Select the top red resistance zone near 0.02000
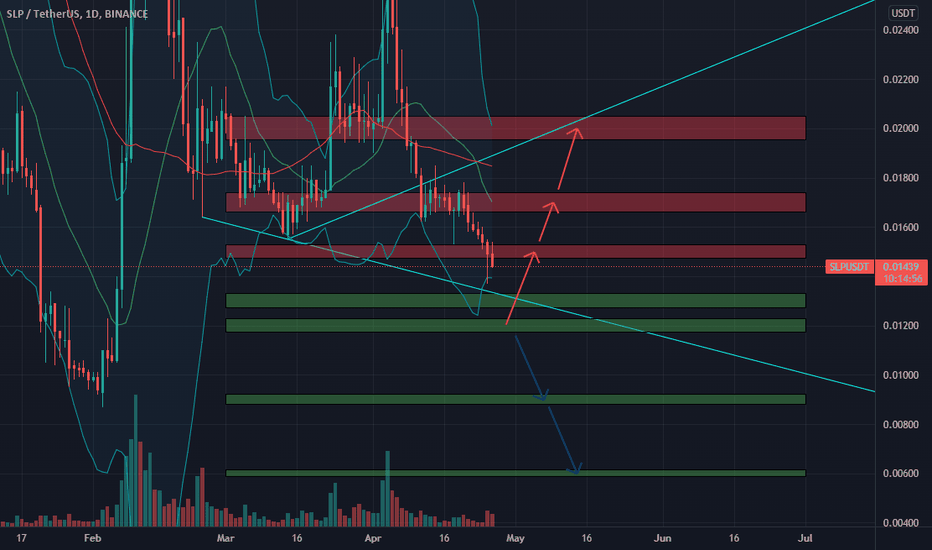Screen dimensions: 932x550 (x=516, y=128)
